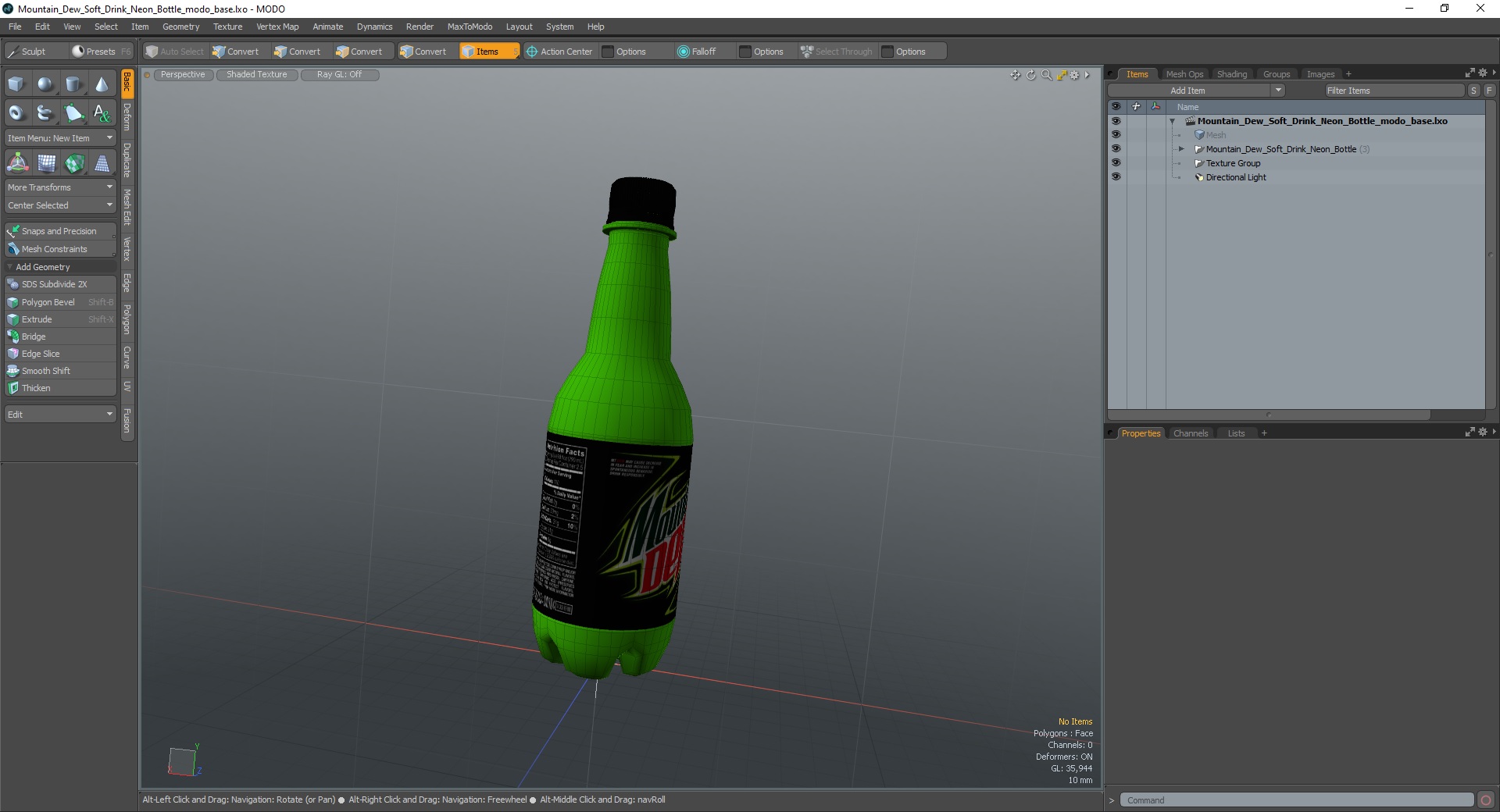The image size is (1500, 812).
Task: Click the Filter Items input field
Action: coord(1394,91)
